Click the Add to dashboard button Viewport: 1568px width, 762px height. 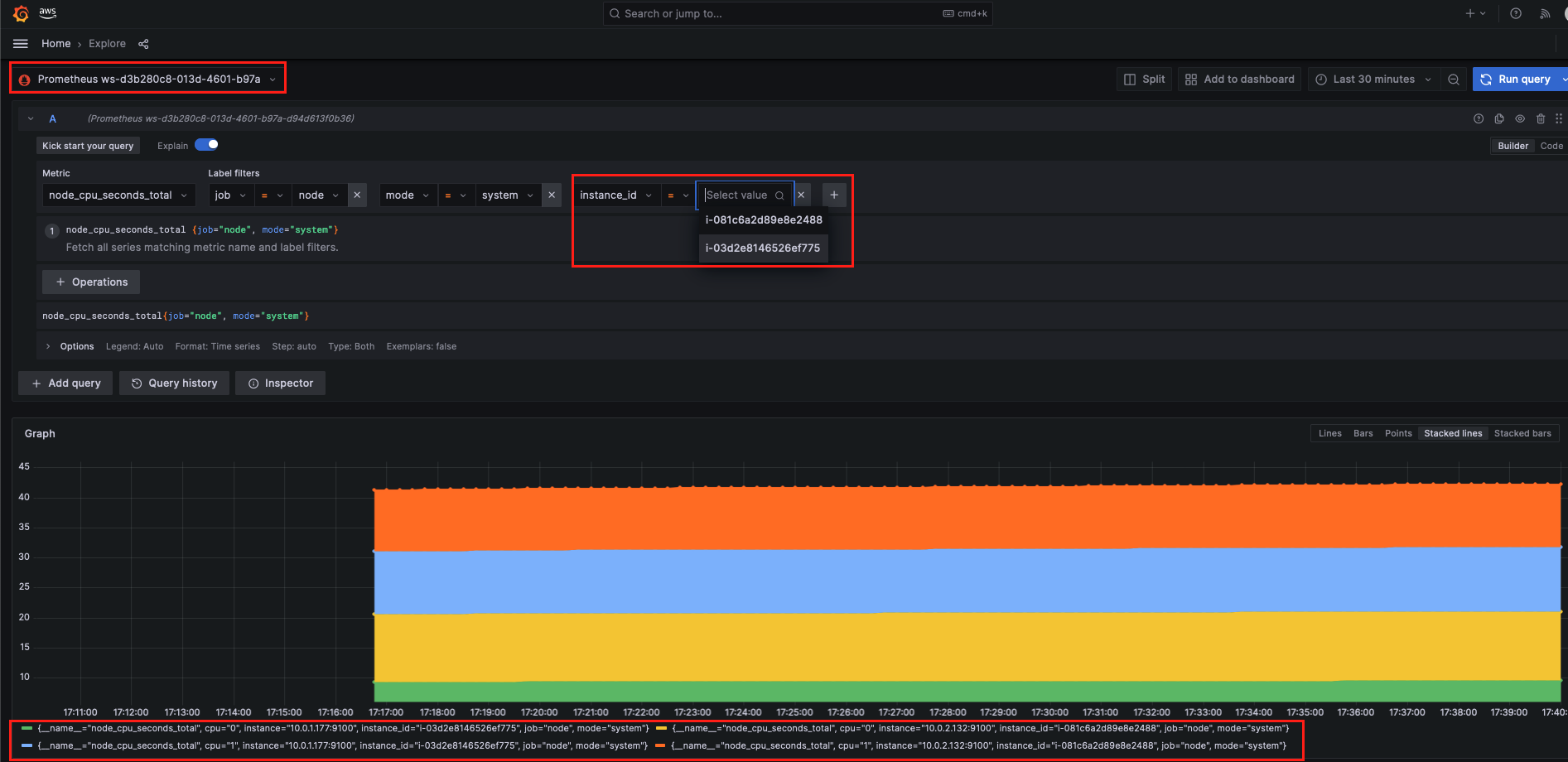pos(1239,79)
